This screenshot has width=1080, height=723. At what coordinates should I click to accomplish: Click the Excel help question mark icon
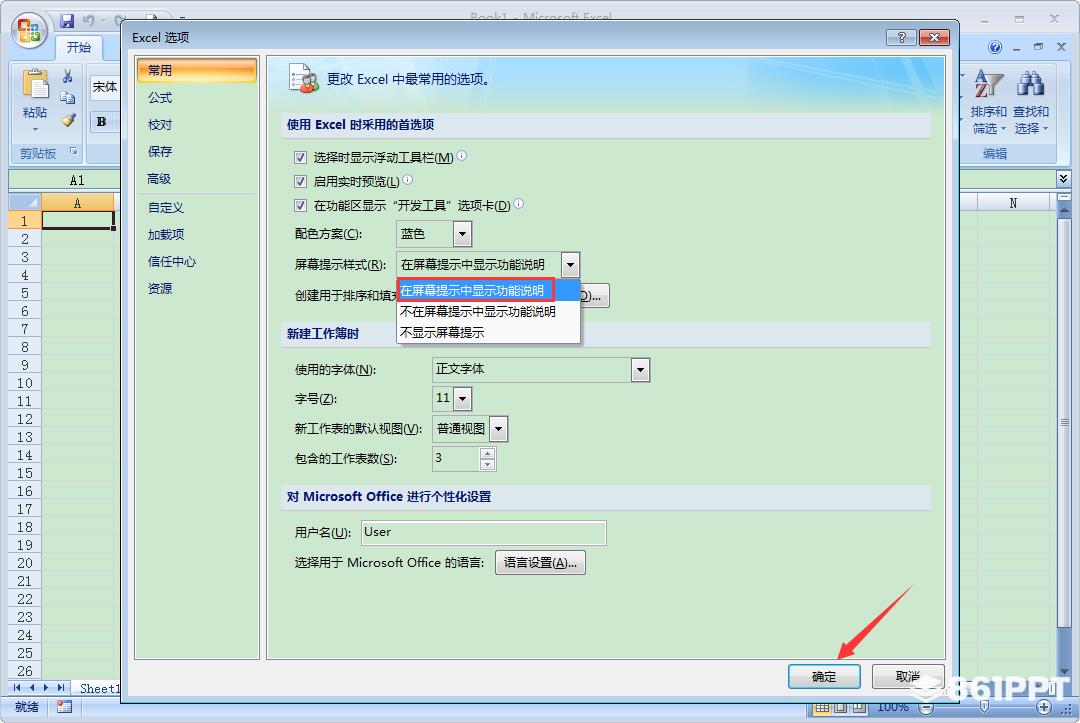995,48
